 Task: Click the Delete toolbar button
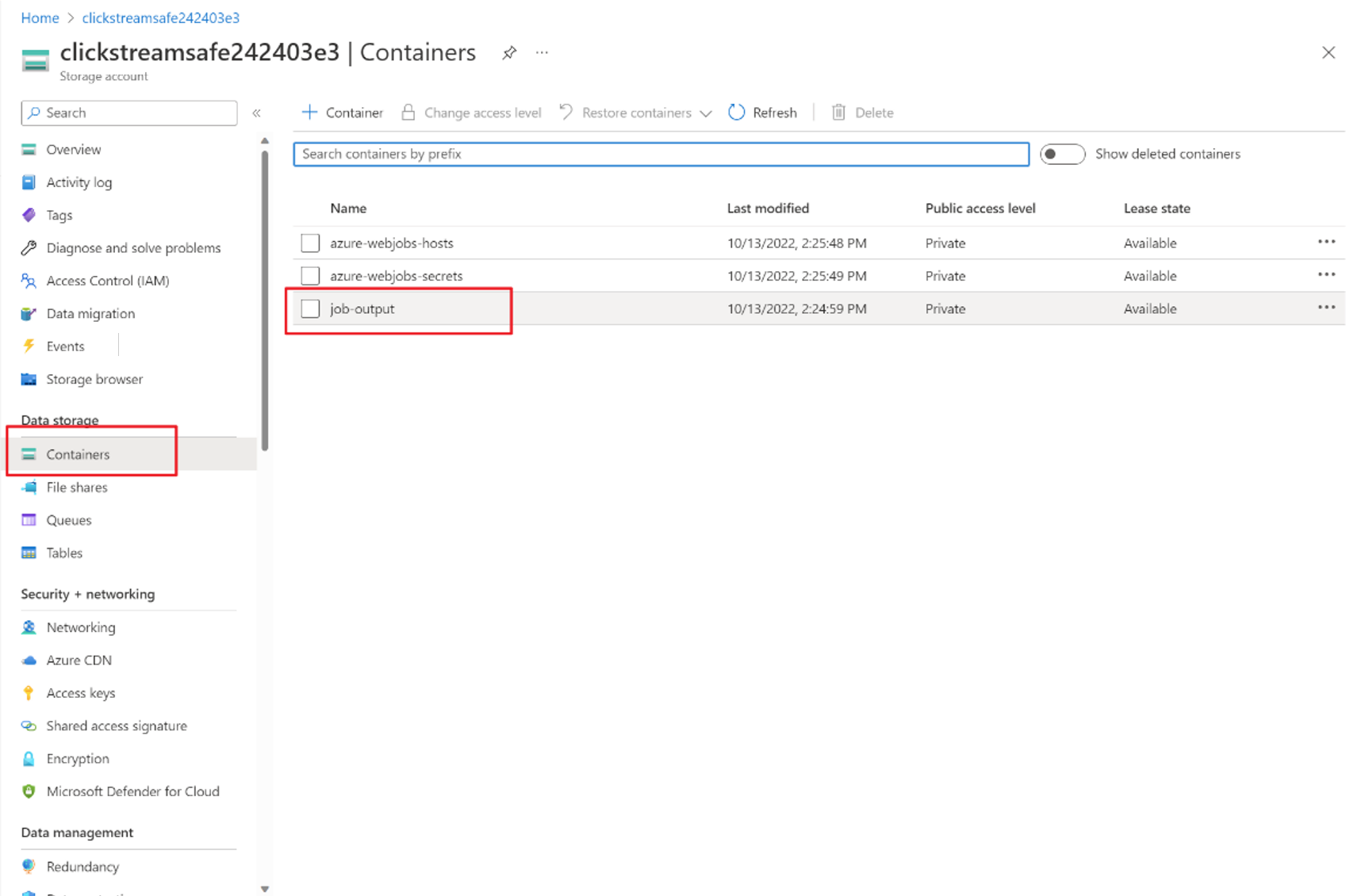point(862,113)
